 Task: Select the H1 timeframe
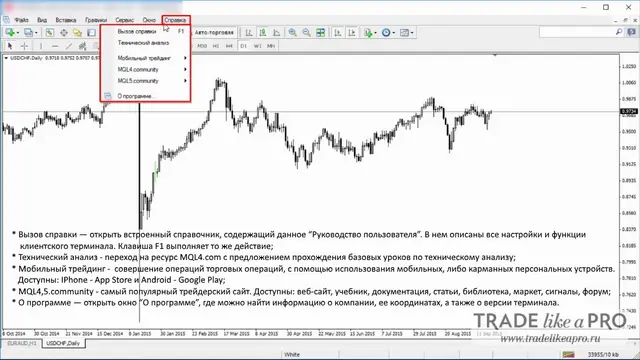[x=216, y=46]
